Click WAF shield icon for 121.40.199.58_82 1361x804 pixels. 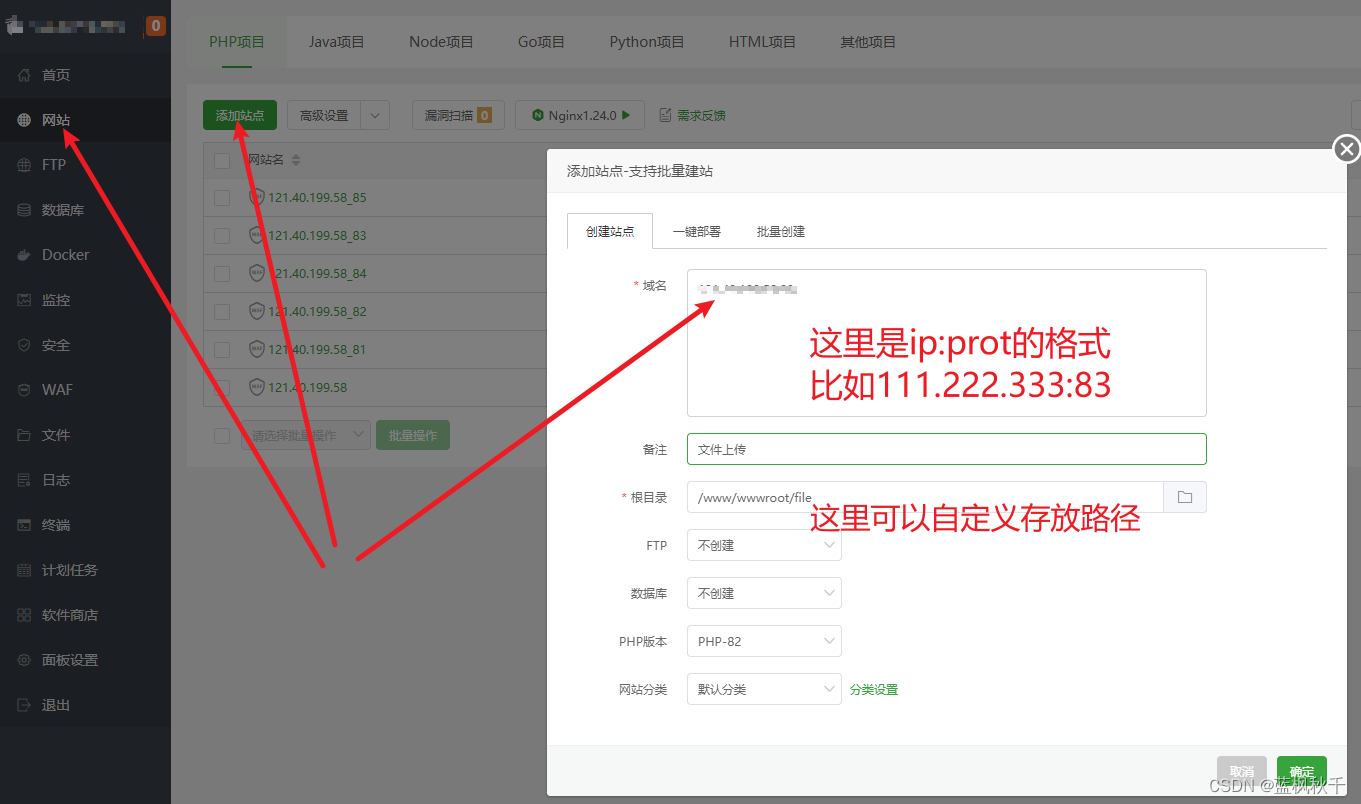click(x=256, y=311)
